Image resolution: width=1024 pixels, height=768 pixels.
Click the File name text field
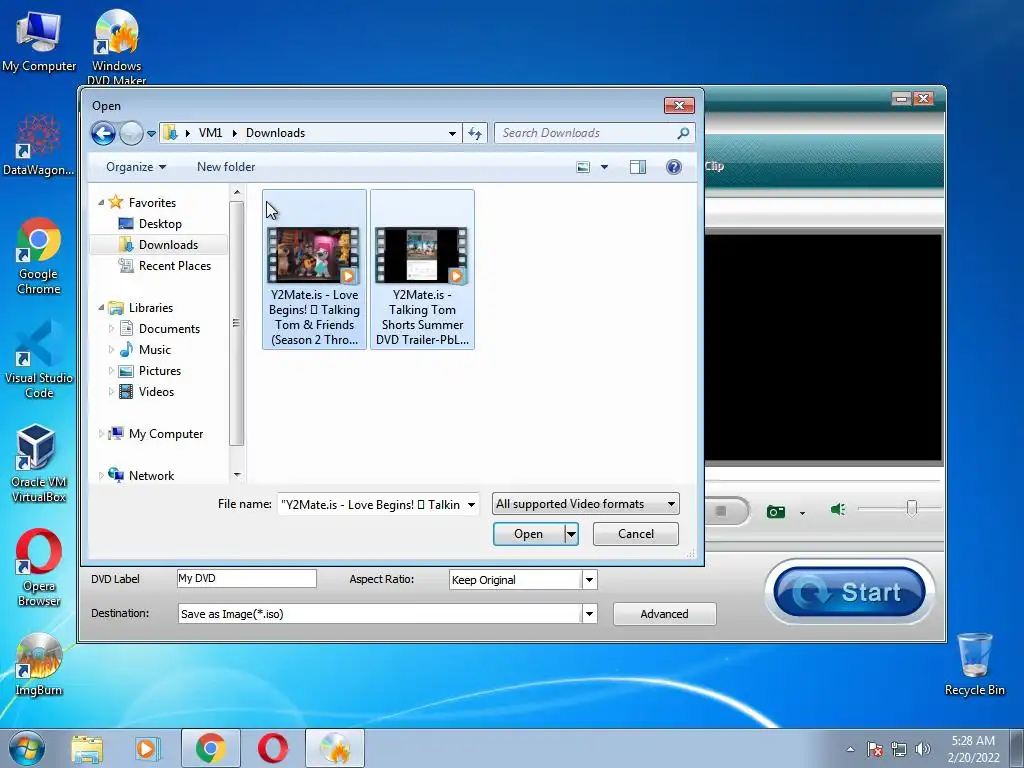371,505
